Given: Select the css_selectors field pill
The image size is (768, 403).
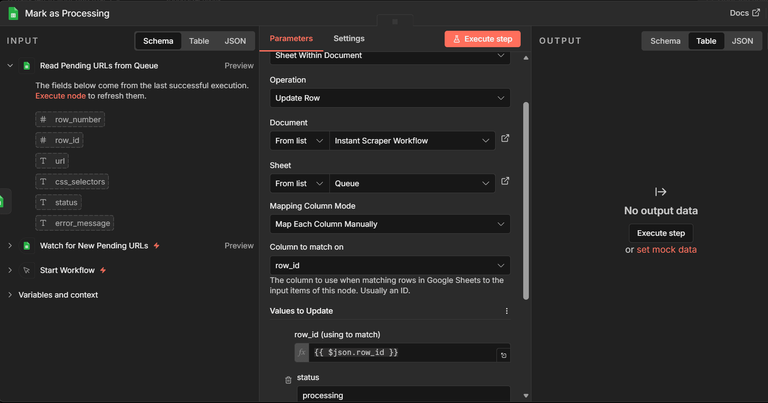Looking at the screenshot, I should [72, 182].
